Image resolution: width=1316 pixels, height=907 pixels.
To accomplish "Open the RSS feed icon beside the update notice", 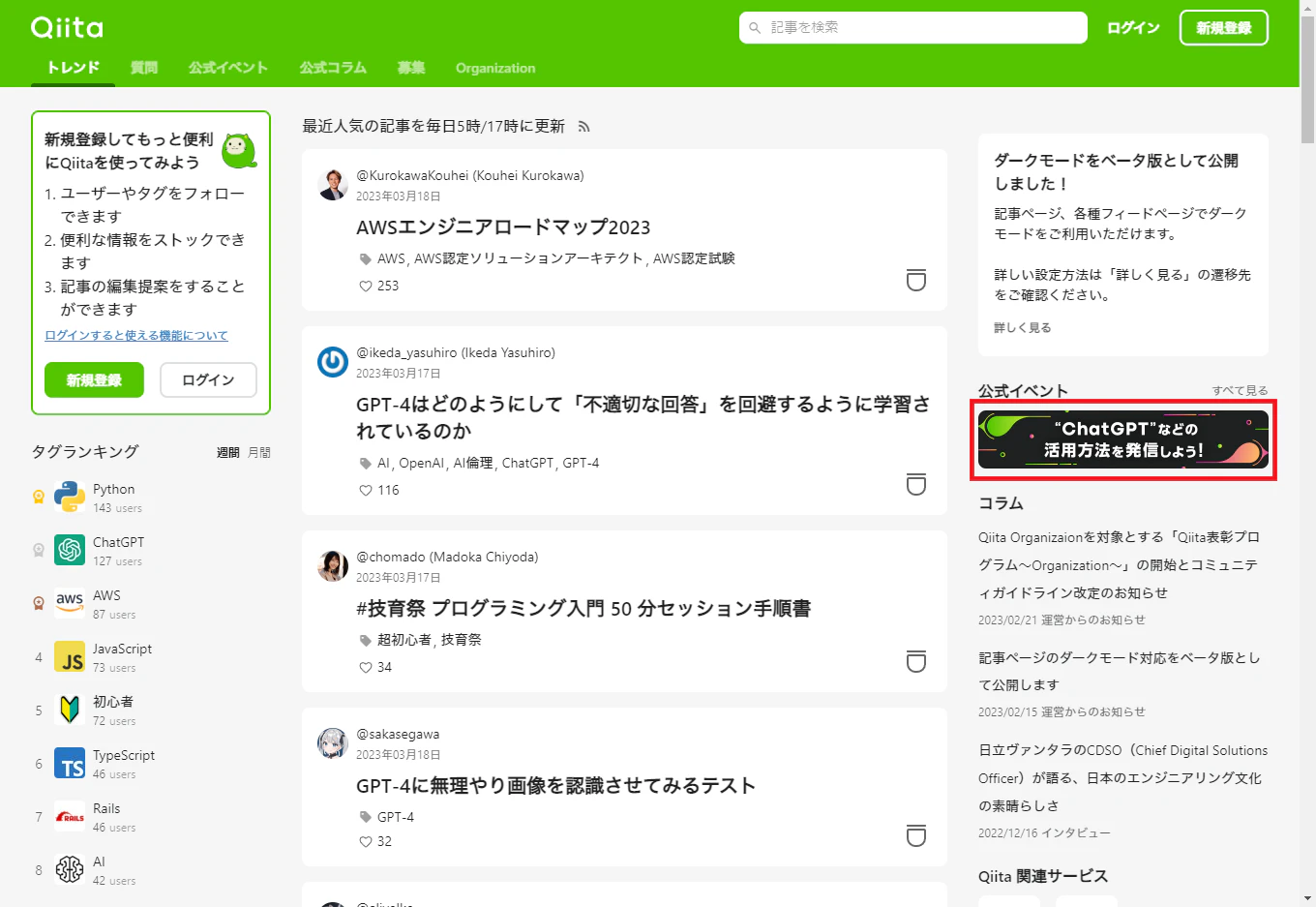I will [x=583, y=127].
